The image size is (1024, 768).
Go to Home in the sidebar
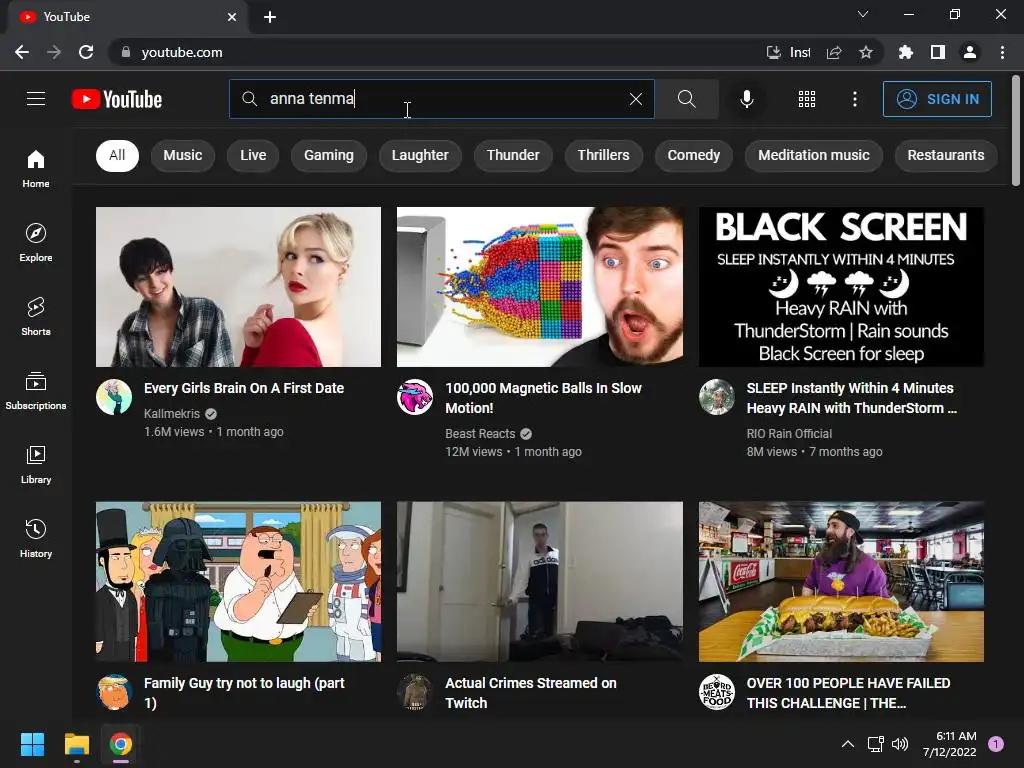point(36,169)
